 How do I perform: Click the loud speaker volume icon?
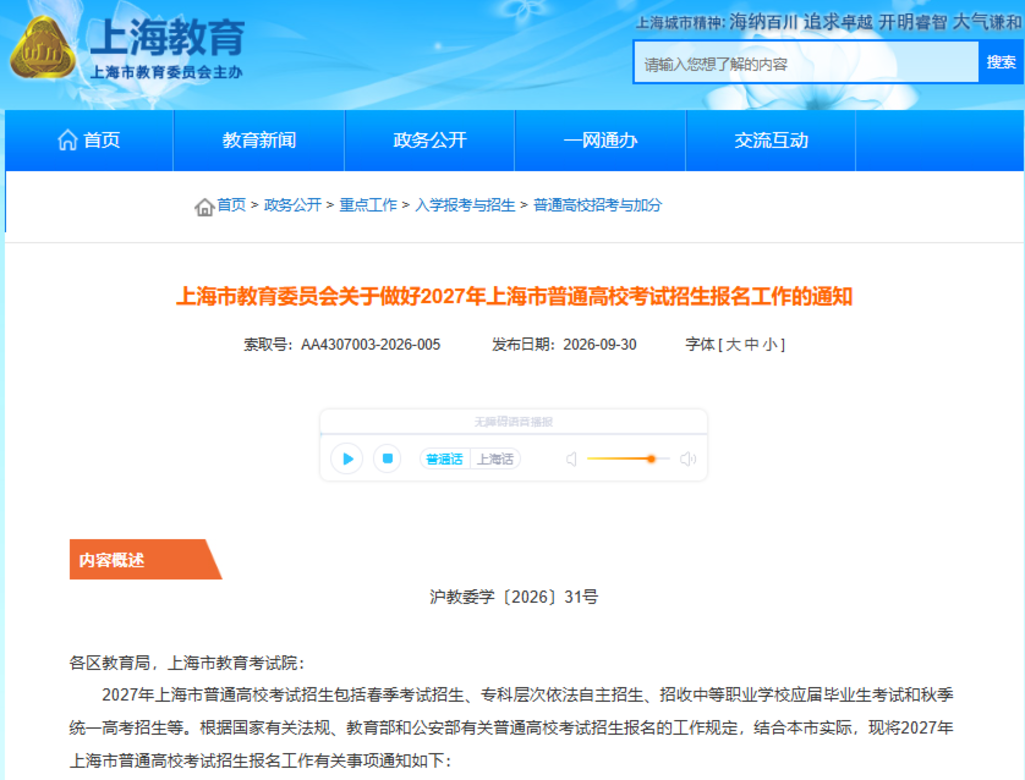688,459
